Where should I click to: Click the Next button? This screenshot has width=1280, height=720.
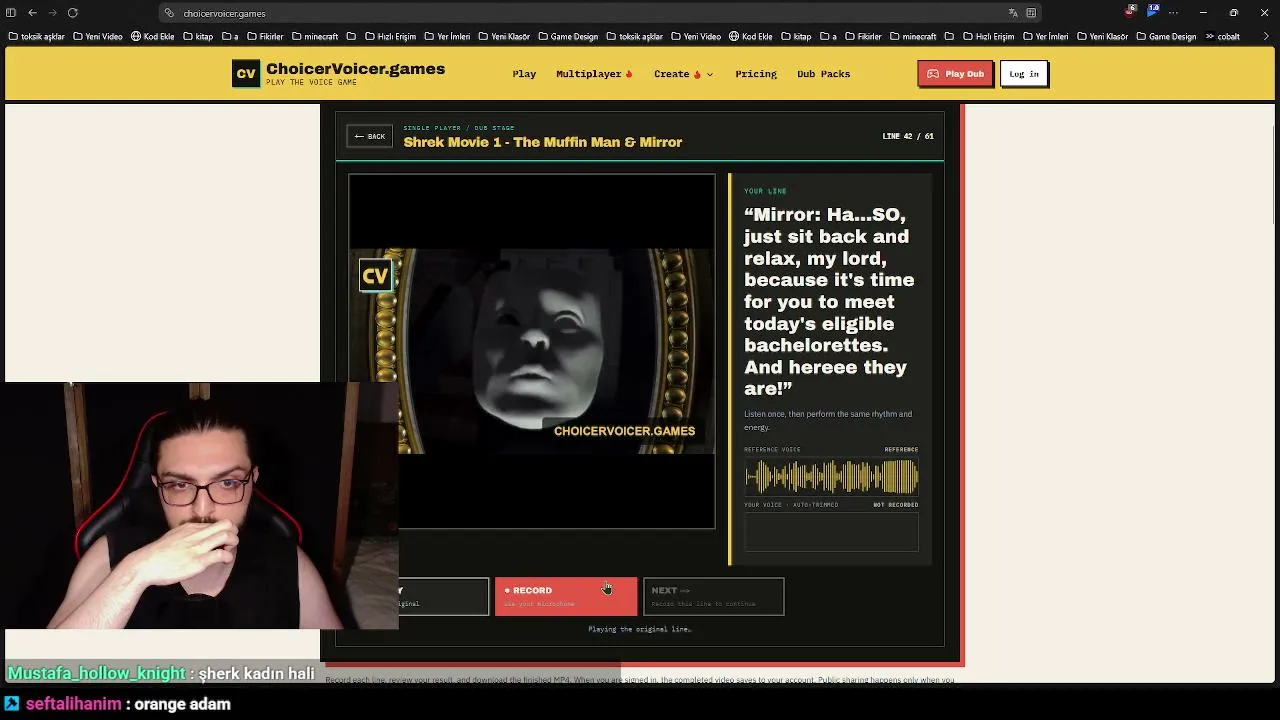pos(714,596)
